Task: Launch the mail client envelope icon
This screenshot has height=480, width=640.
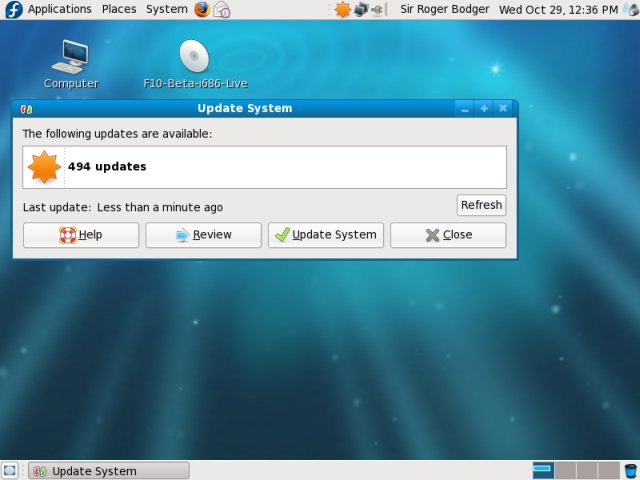Action: tap(222, 9)
